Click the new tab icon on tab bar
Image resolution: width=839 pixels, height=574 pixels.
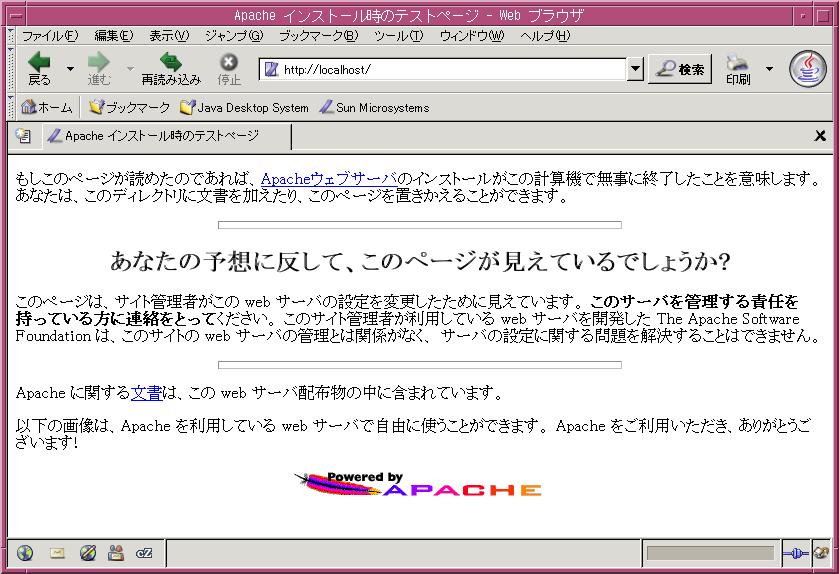click(x=22, y=136)
